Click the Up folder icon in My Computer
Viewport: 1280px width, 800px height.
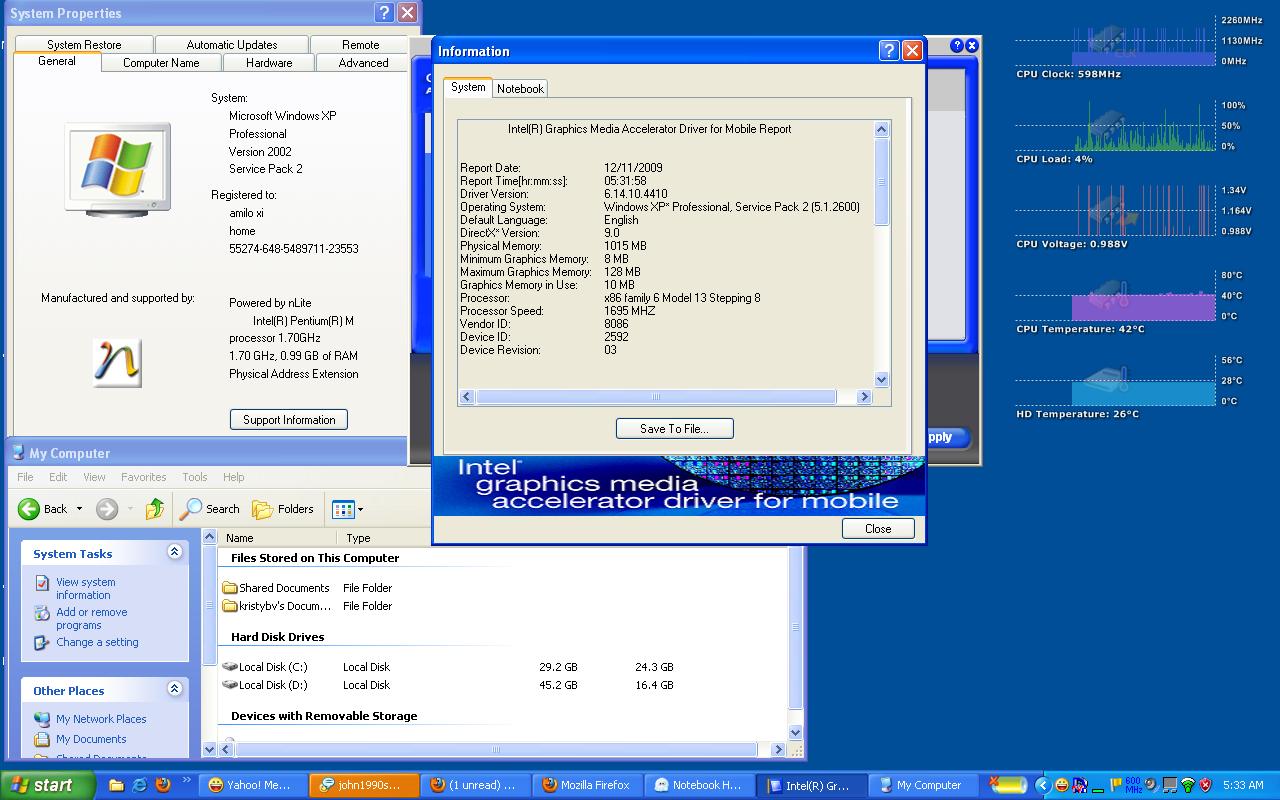[155, 509]
